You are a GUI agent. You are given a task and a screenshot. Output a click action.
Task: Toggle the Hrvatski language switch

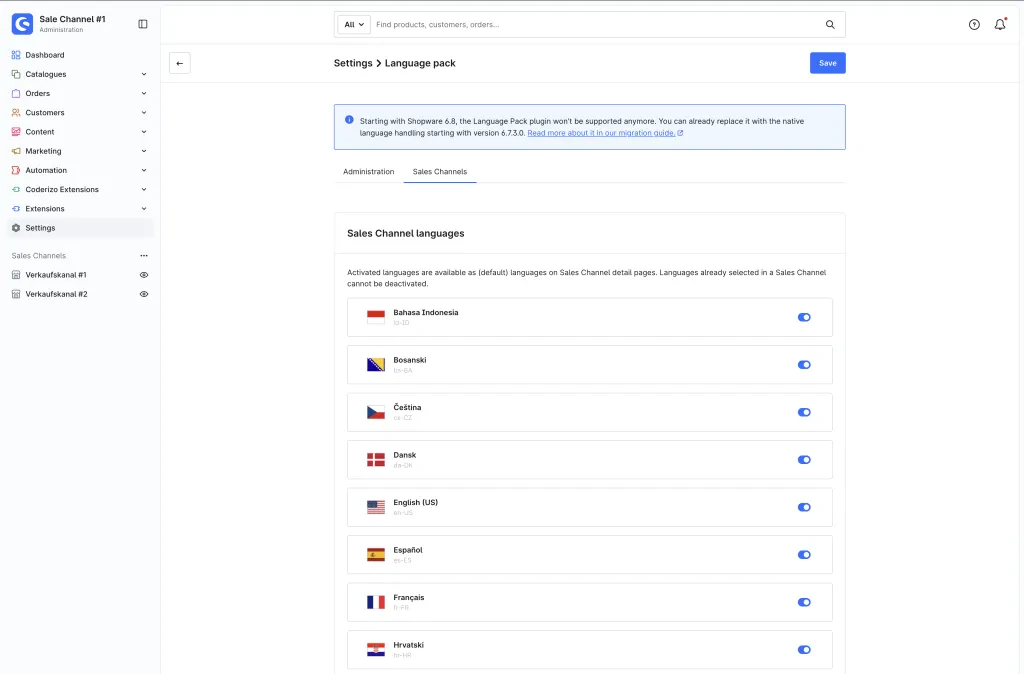coord(804,650)
